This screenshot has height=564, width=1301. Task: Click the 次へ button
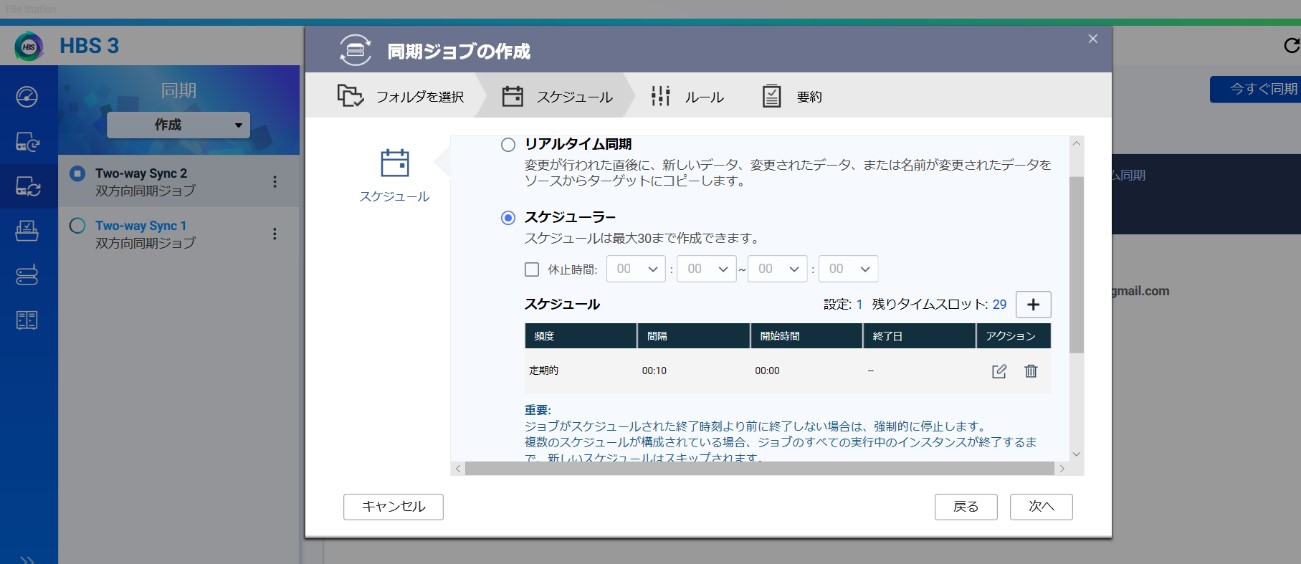tap(1041, 507)
